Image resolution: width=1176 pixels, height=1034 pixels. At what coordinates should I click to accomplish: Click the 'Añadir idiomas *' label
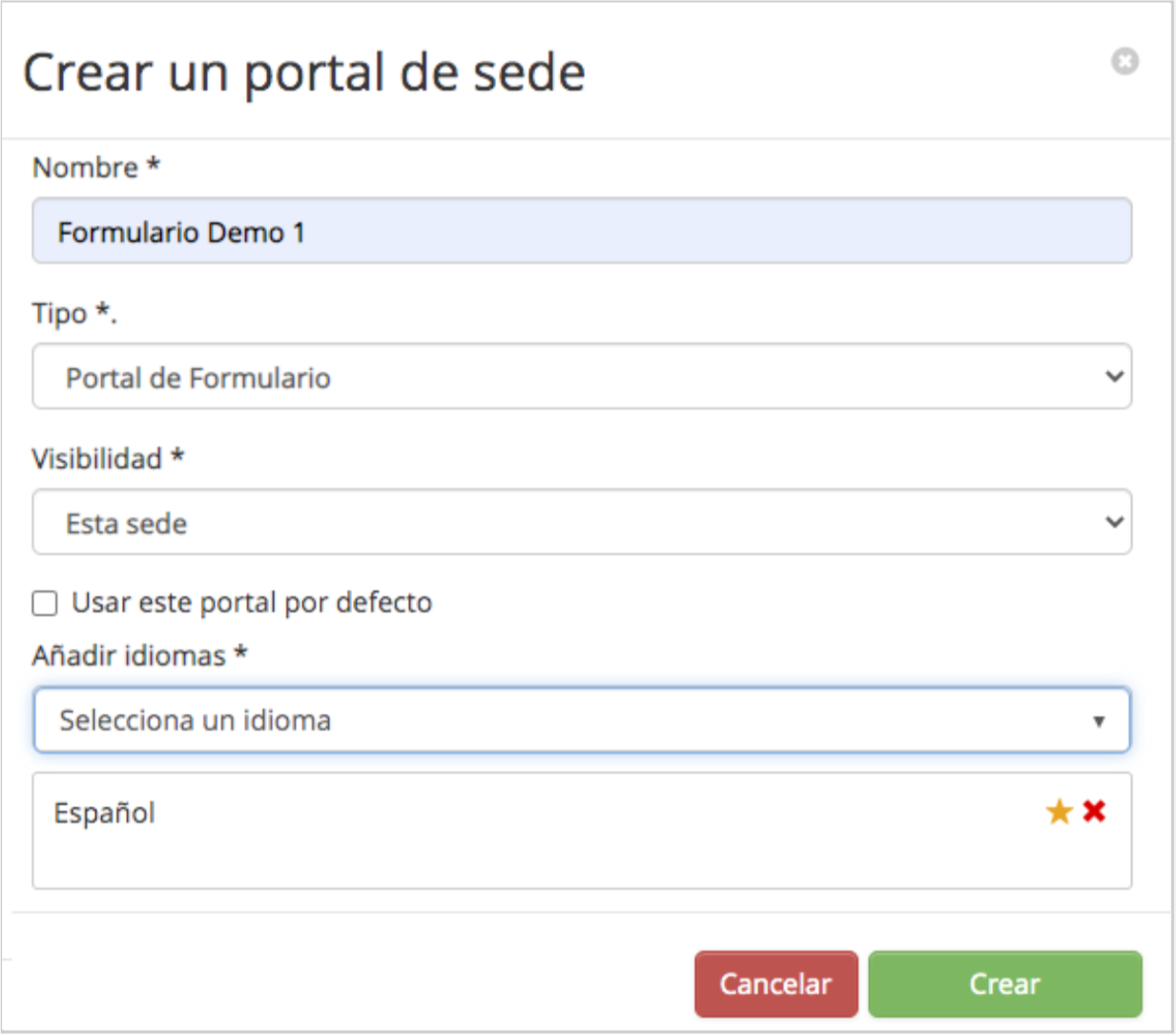pos(139,655)
